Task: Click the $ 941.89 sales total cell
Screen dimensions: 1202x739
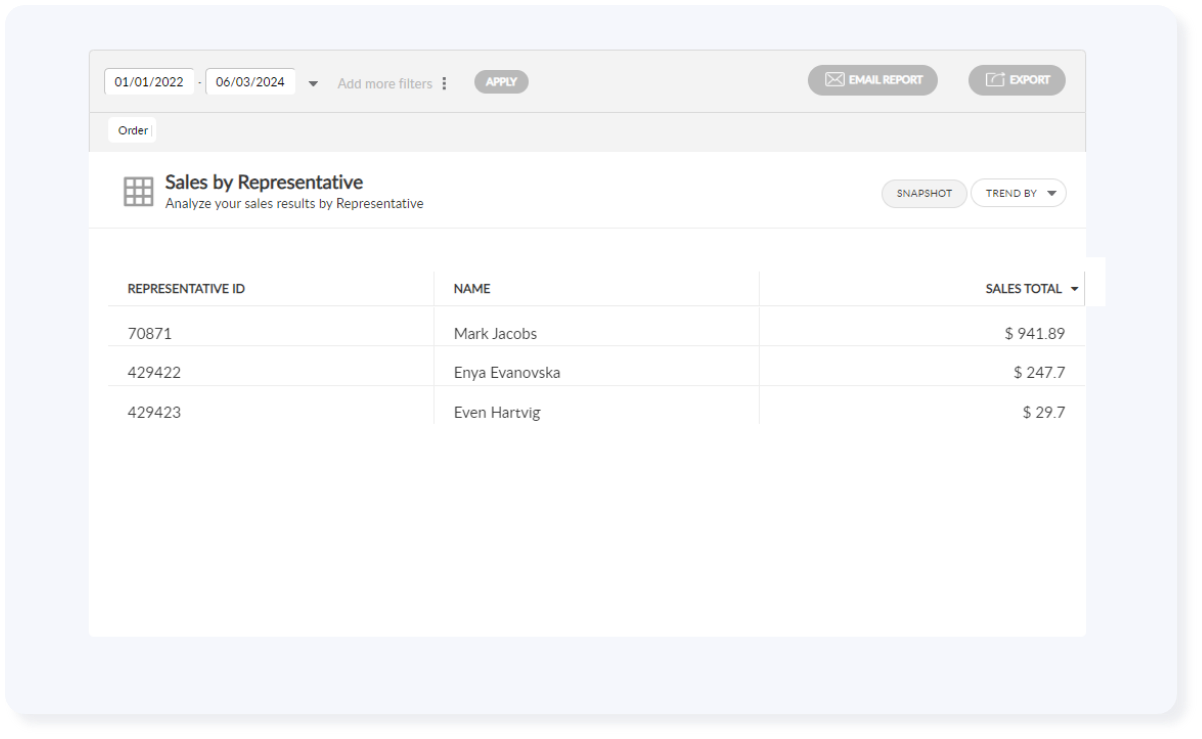Action: [x=1034, y=334]
